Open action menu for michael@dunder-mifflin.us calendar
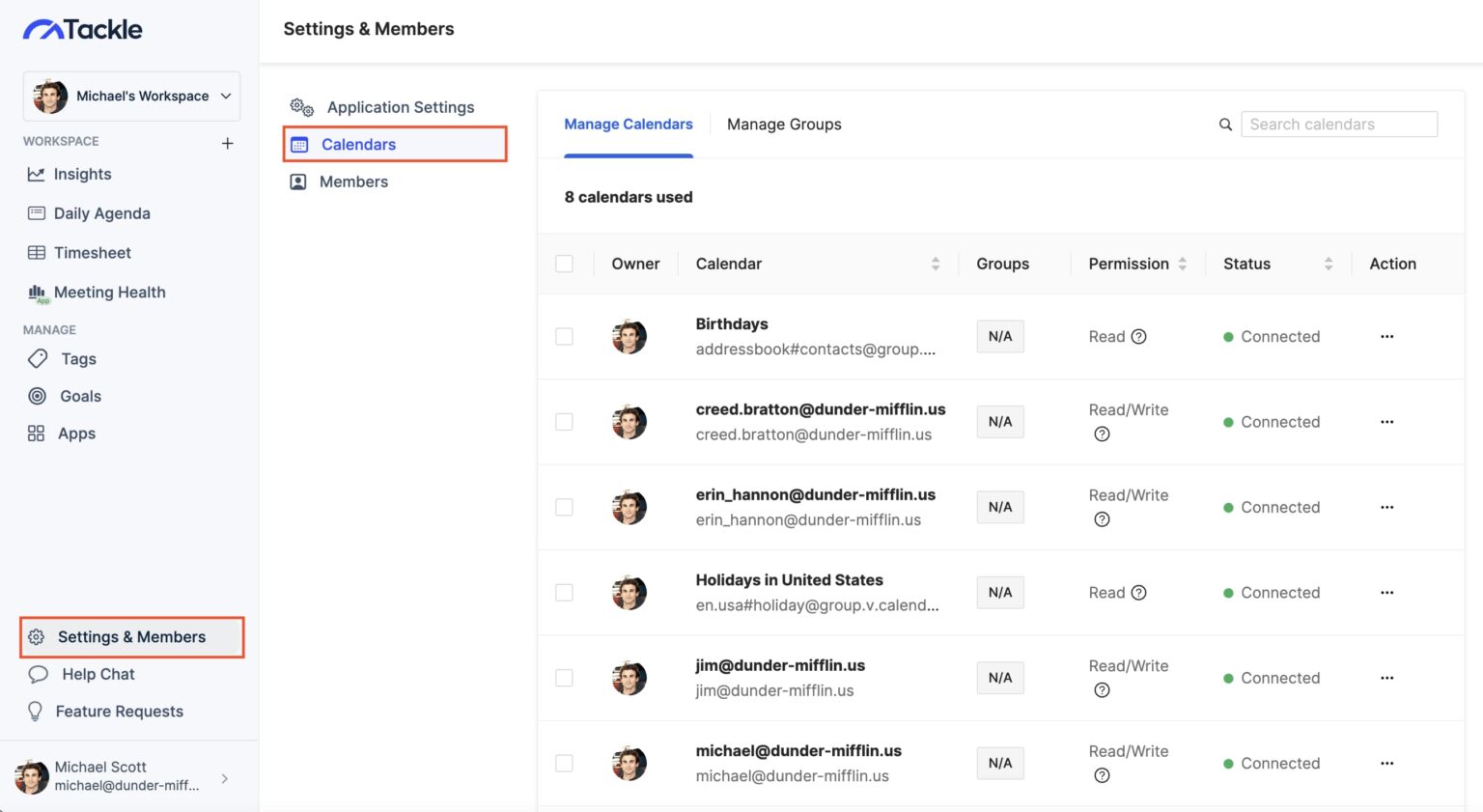The height and width of the screenshot is (812, 1483). (1387, 763)
